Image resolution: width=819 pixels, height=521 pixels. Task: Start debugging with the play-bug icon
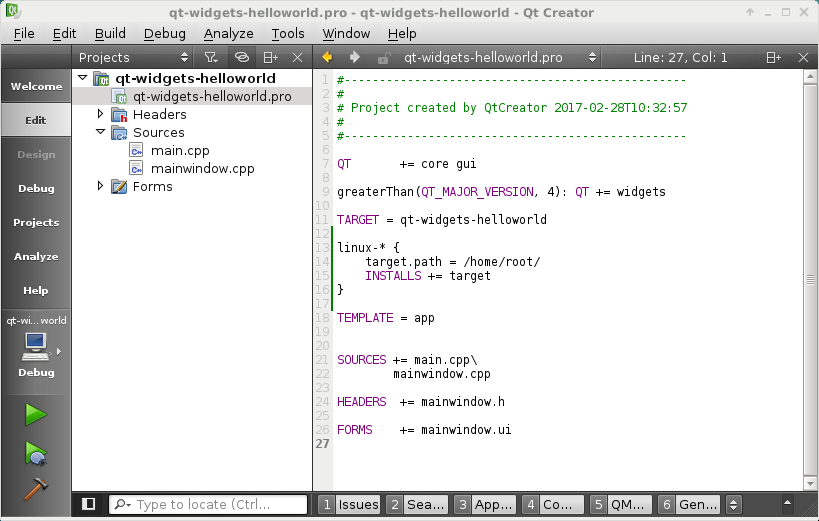[x=36, y=454]
